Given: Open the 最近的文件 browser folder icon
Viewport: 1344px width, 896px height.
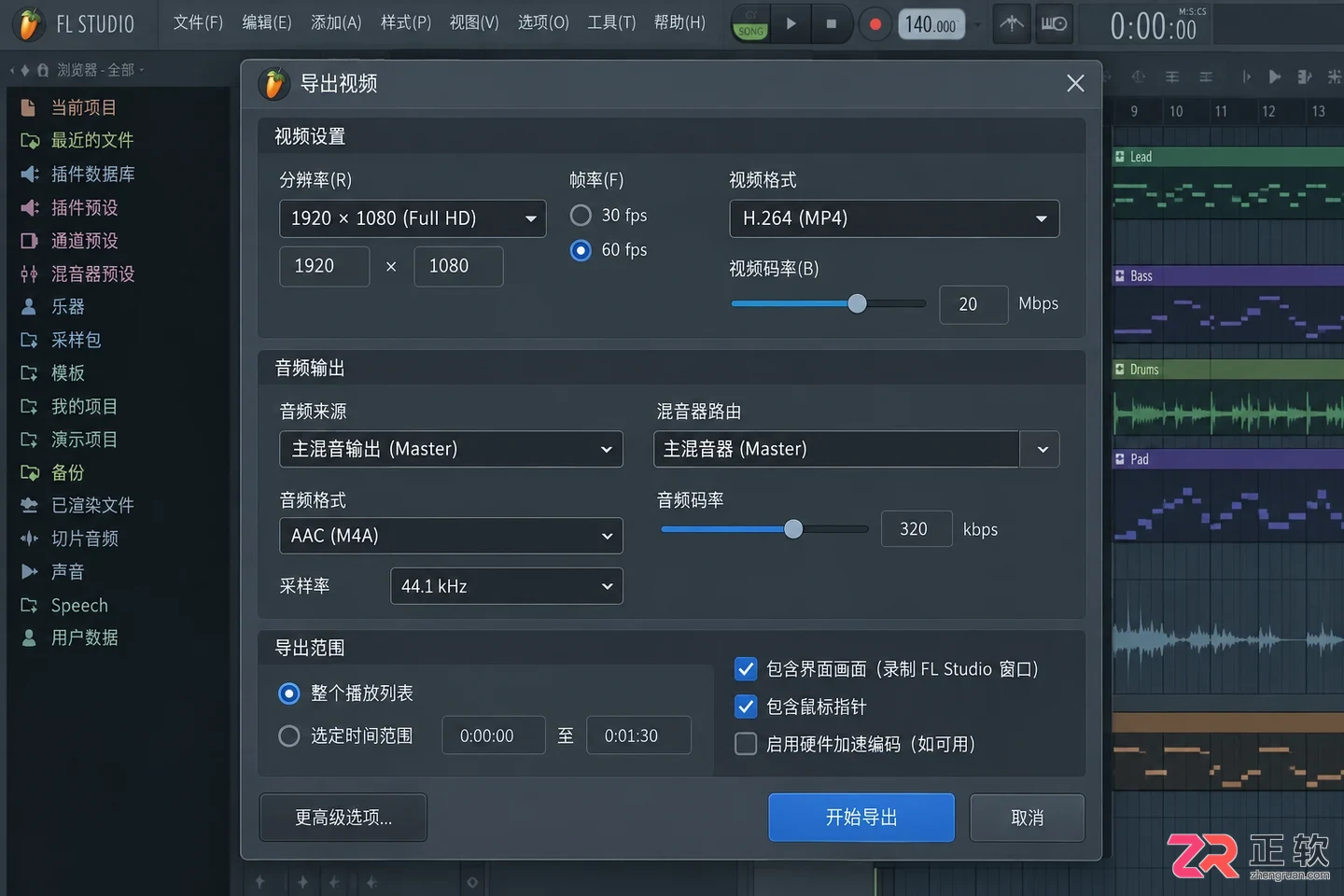Looking at the screenshot, I should 30,141.
